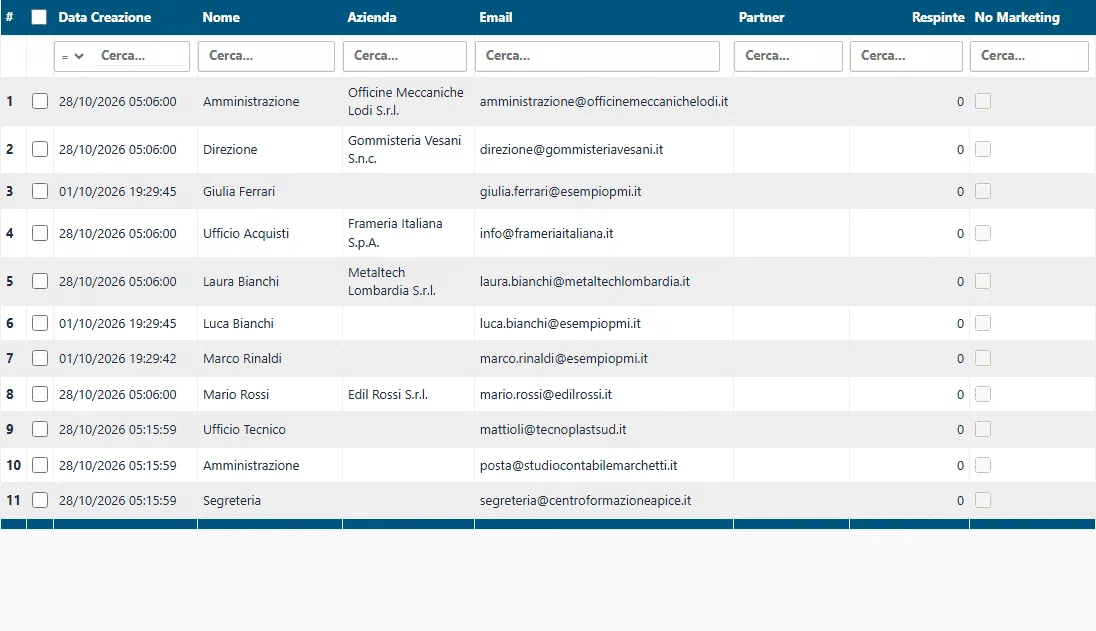Image resolution: width=1096 pixels, height=631 pixels.
Task: Click the name Laura Bianchi
Action: 241,282
